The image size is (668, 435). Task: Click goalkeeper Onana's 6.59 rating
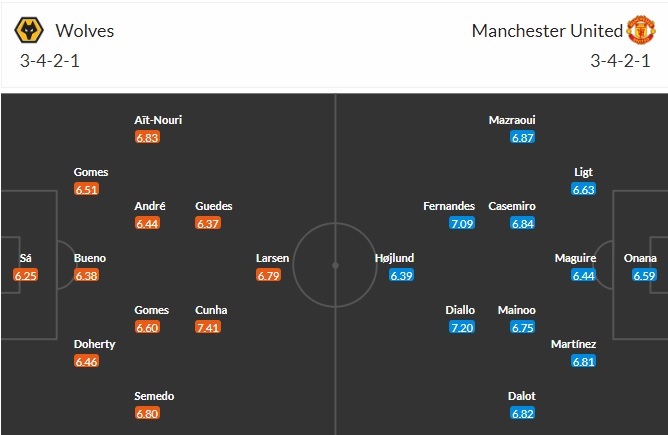644,275
